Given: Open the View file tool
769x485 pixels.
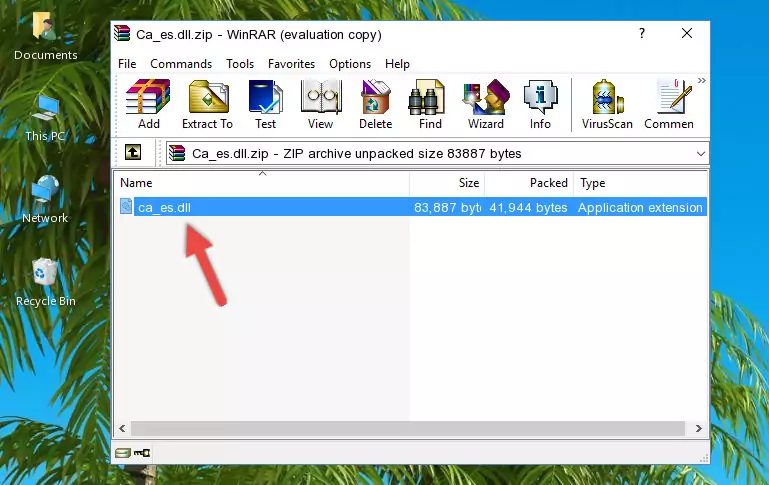Looking at the screenshot, I should click(x=321, y=104).
